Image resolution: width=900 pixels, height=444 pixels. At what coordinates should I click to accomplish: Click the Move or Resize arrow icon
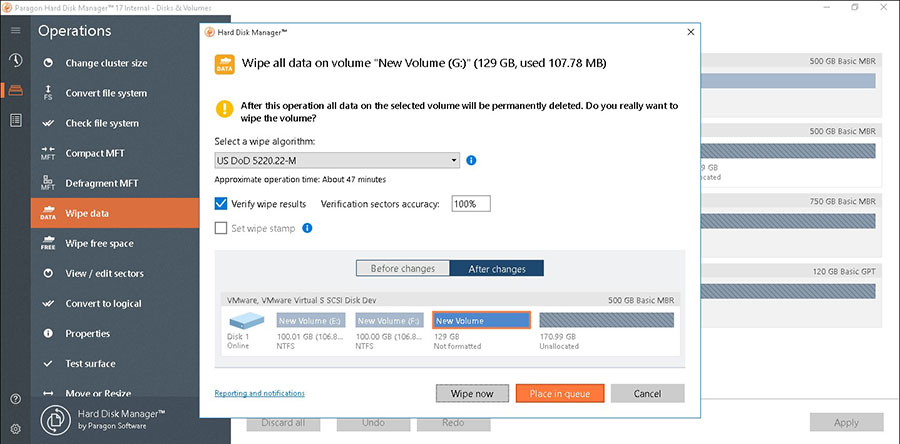[48, 394]
